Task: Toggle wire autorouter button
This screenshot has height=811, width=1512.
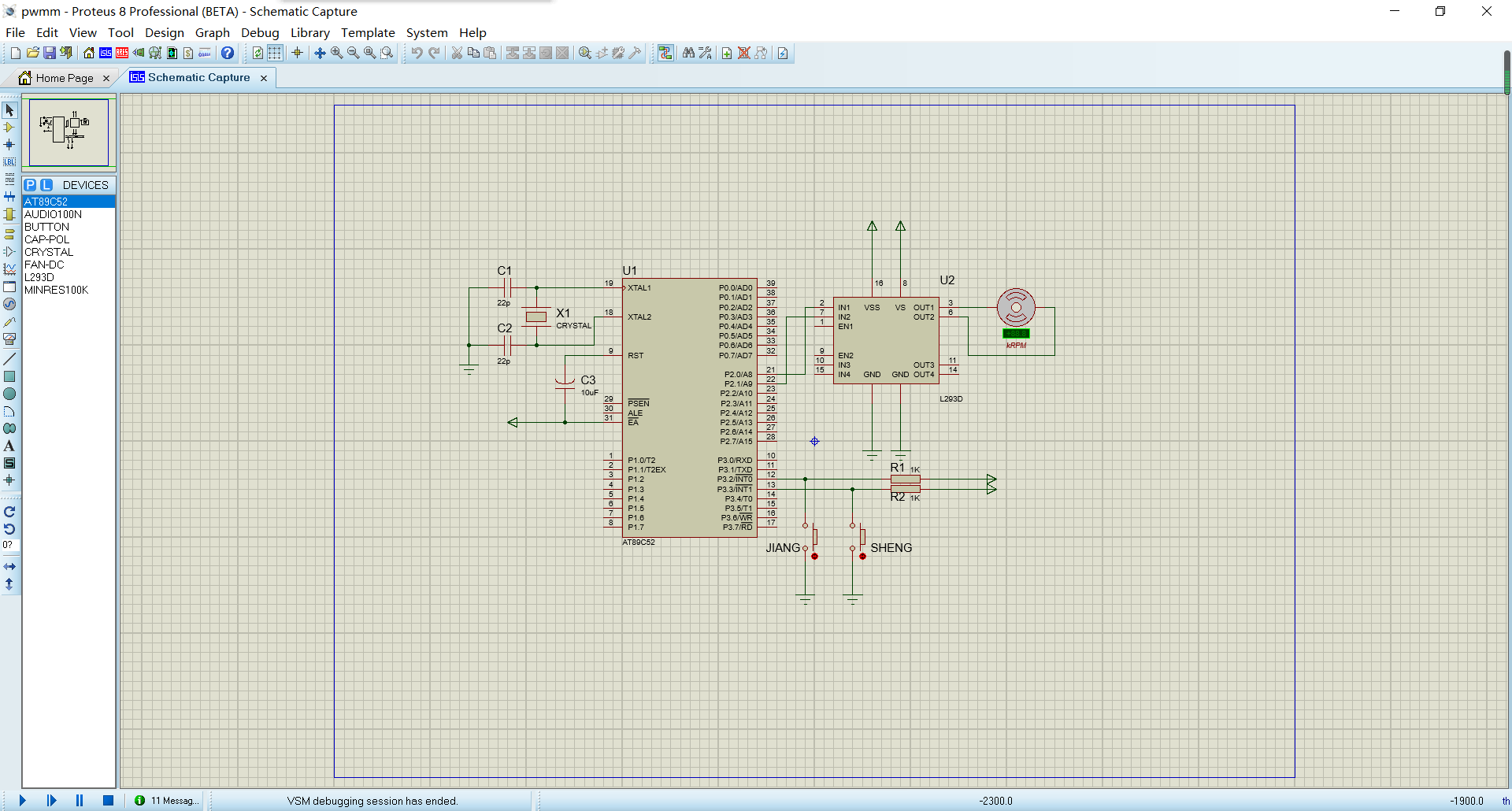Action: tap(665, 53)
